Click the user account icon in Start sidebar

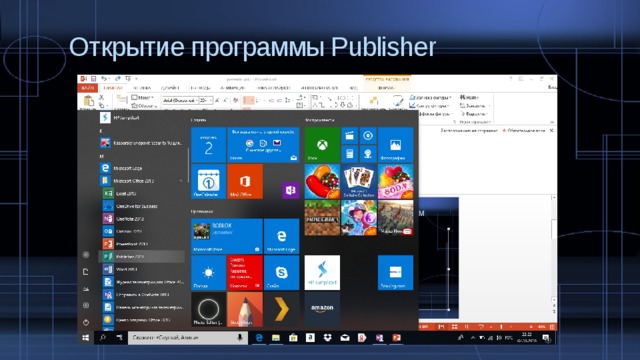tap(86, 255)
